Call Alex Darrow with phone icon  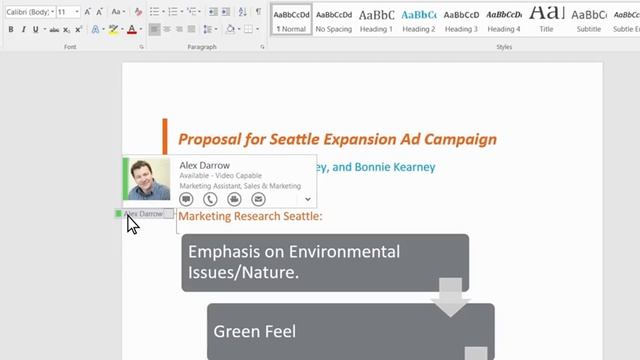pos(210,199)
